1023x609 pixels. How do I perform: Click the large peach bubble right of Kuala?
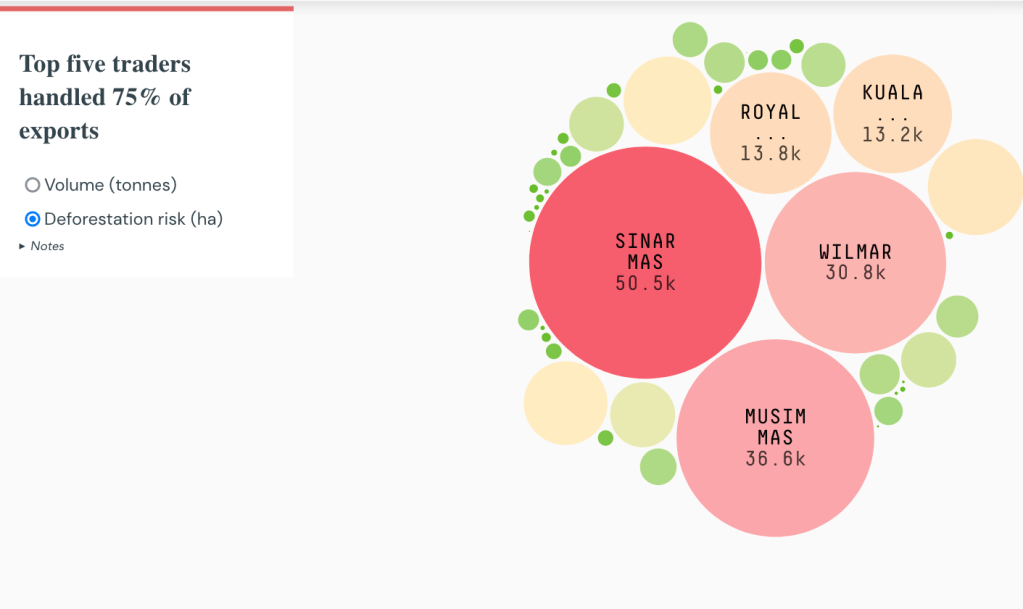click(x=977, y=185)
